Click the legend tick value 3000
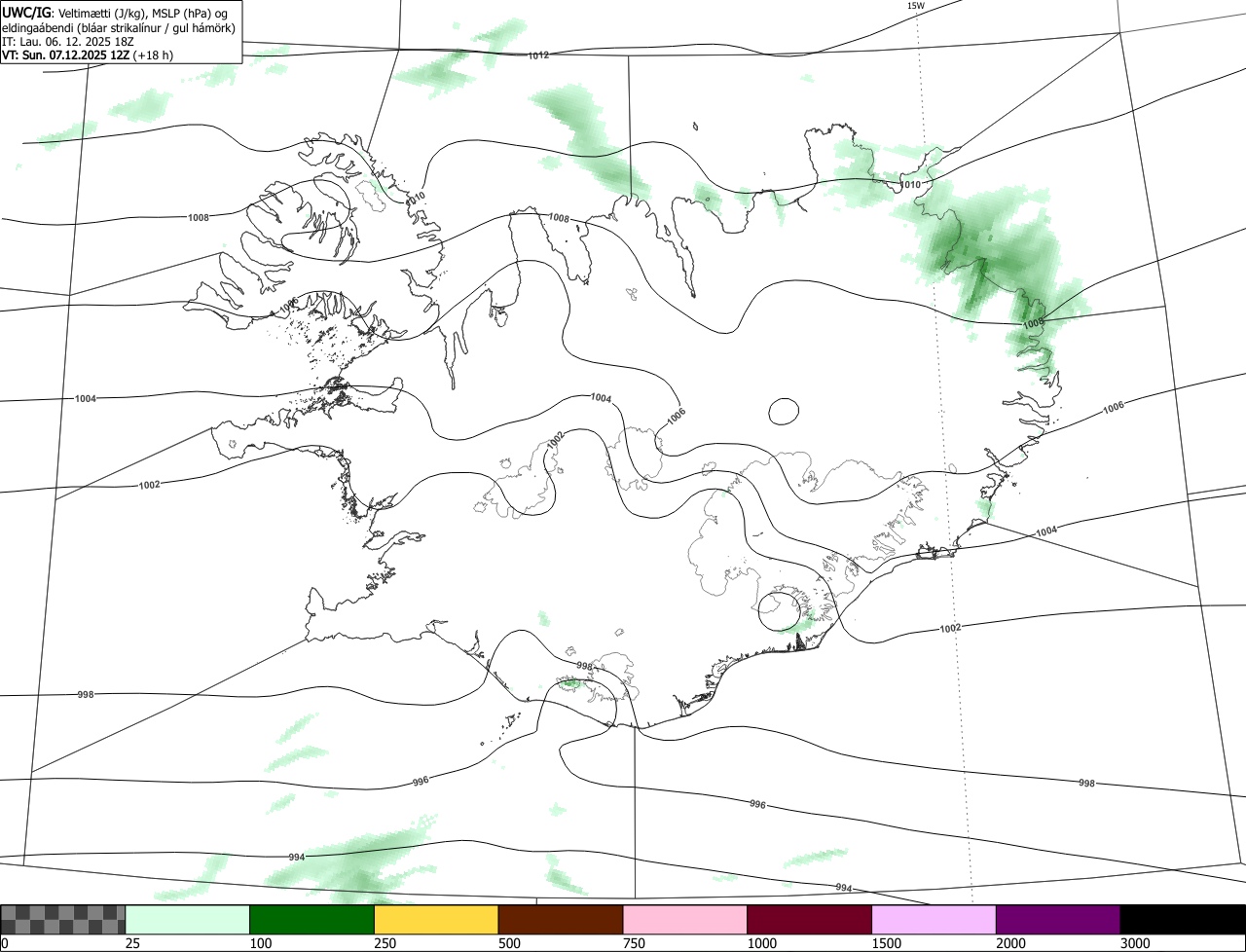 1136,943
